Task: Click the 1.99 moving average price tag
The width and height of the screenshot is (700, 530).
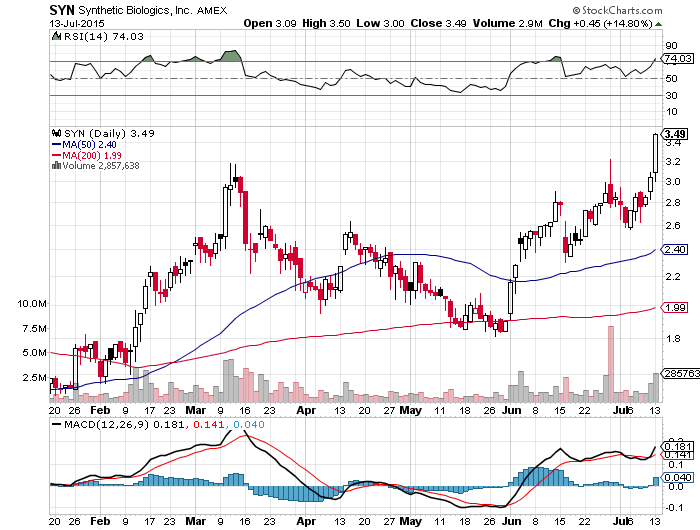Action: tap(675, 307)
